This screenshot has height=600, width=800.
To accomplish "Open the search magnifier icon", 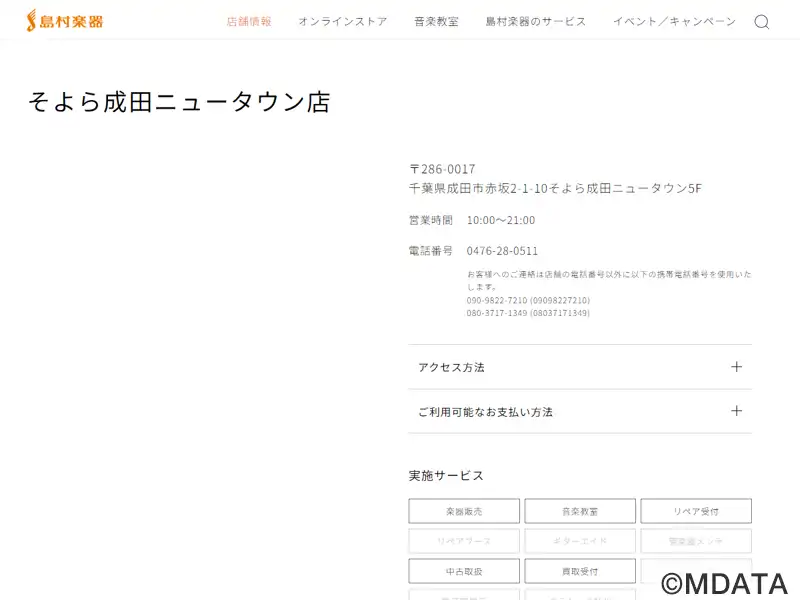I will [x=762, y=22].
